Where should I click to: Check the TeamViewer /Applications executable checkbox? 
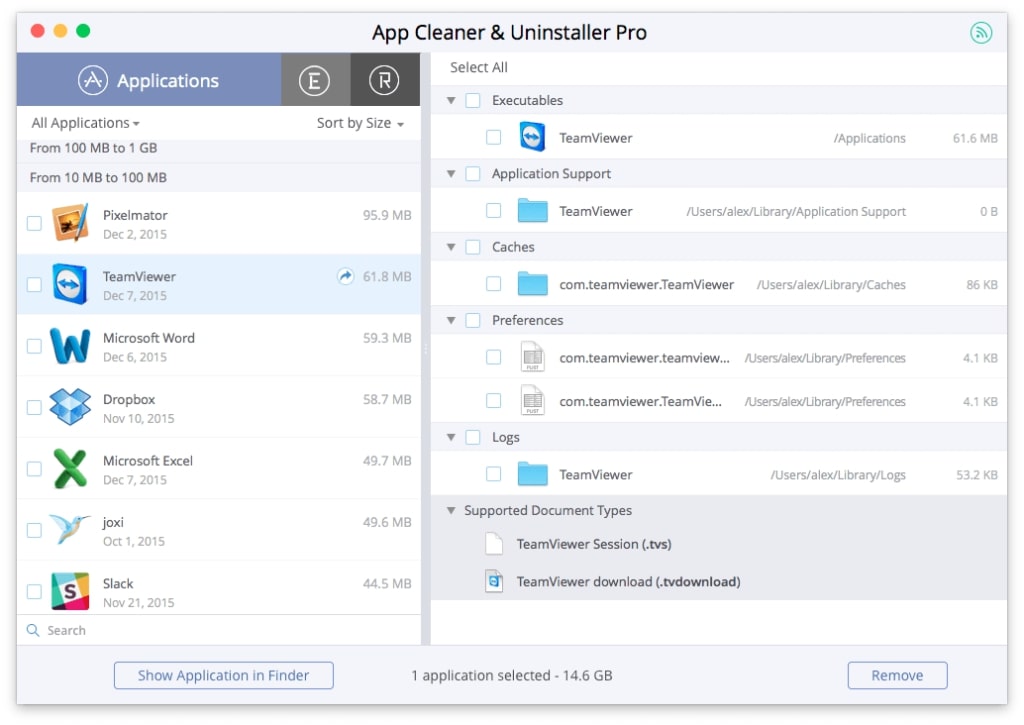(494, 137)
